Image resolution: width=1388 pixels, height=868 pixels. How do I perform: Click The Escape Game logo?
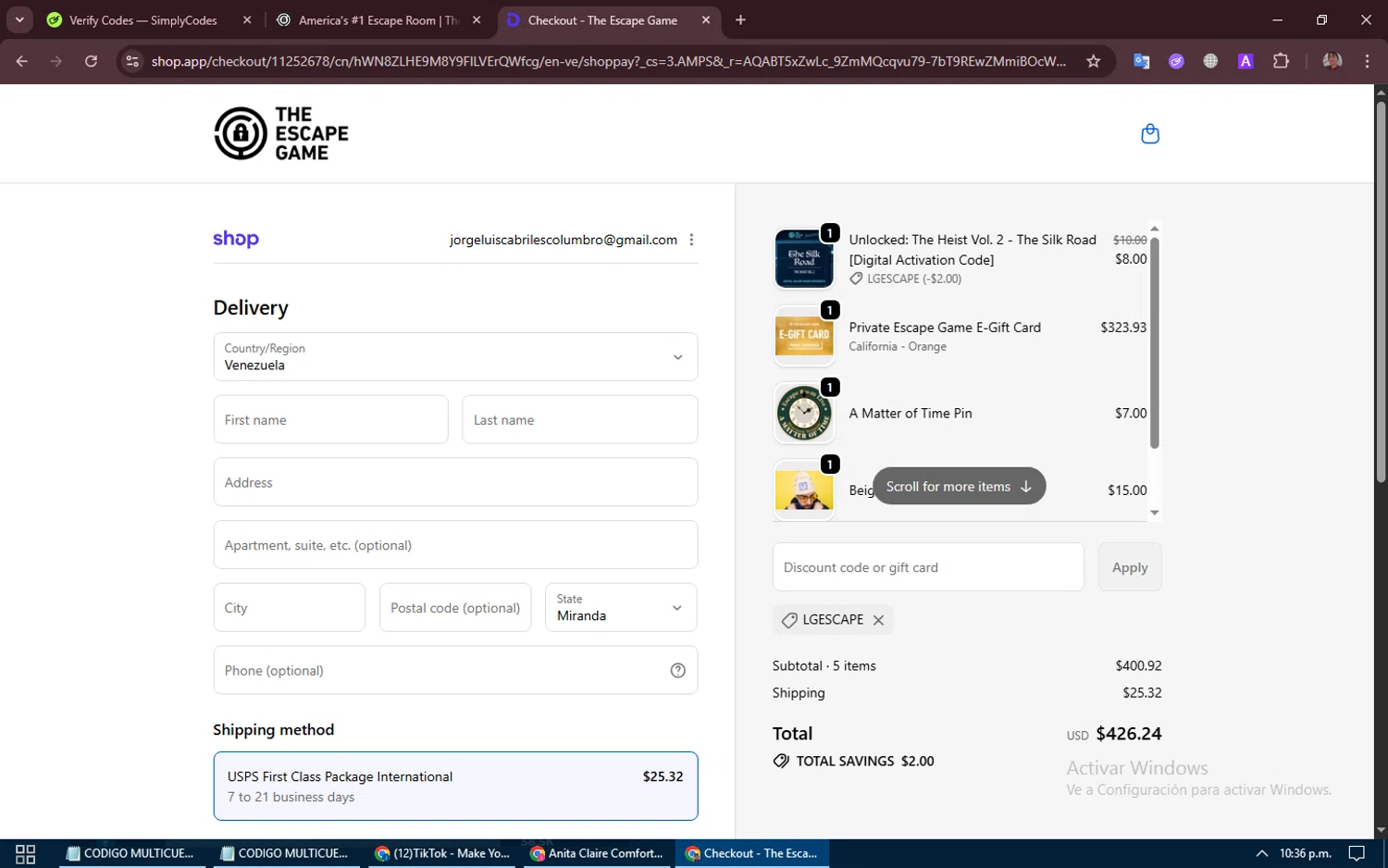(281, 133)
